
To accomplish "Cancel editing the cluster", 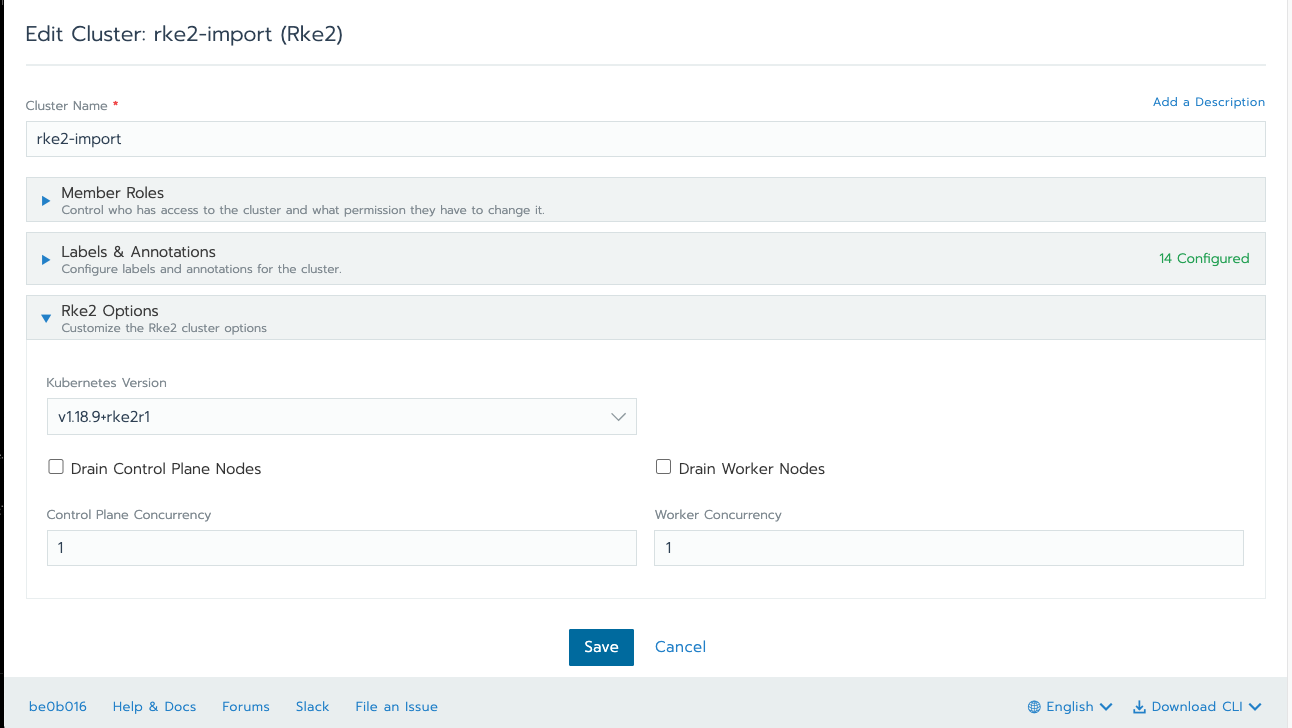I will [x=680, y=647].
